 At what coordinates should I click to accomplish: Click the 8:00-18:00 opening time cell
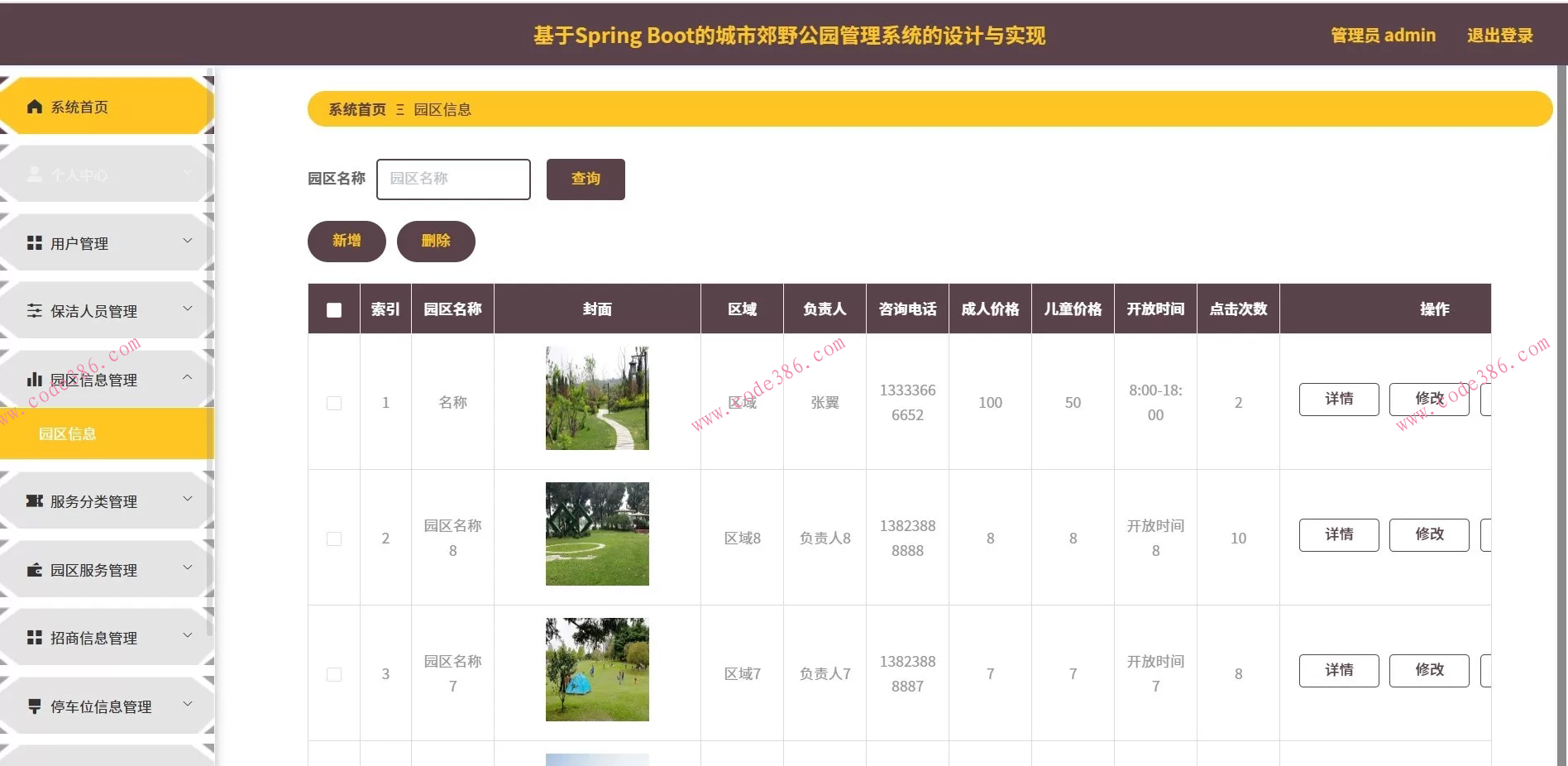click(x=1155, y=403)
